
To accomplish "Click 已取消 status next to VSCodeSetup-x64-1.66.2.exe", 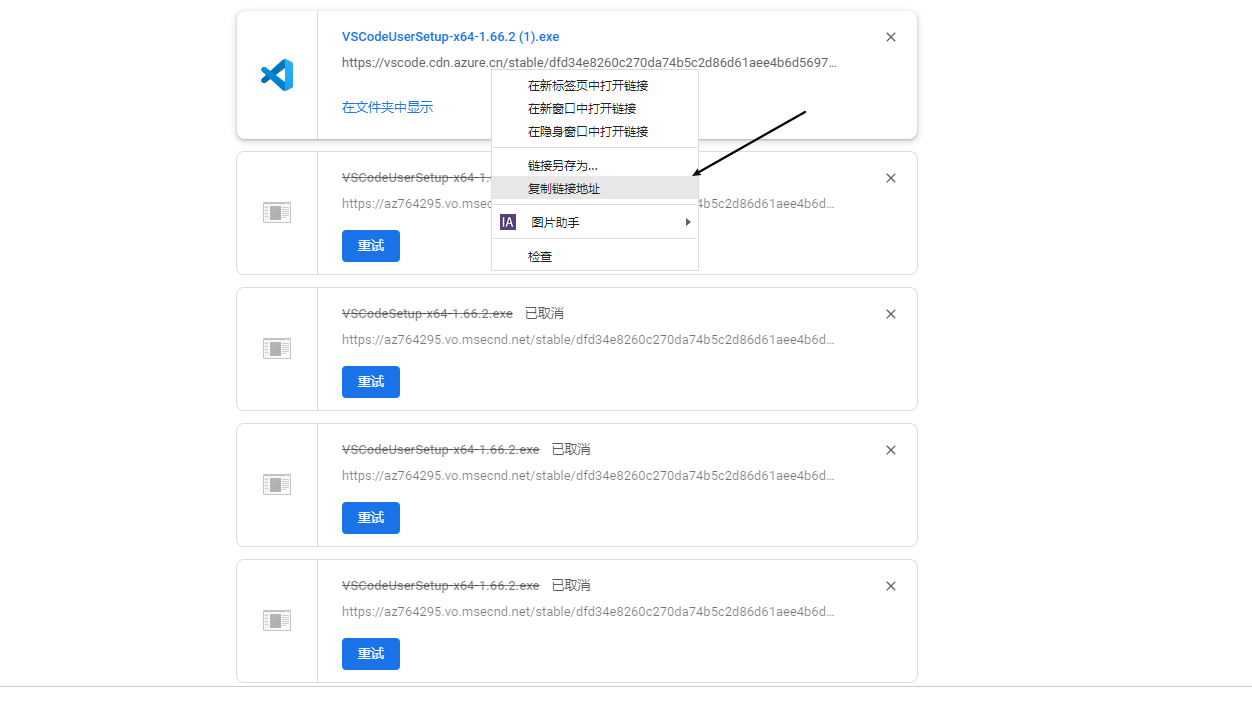I will [x=544, y=313].
